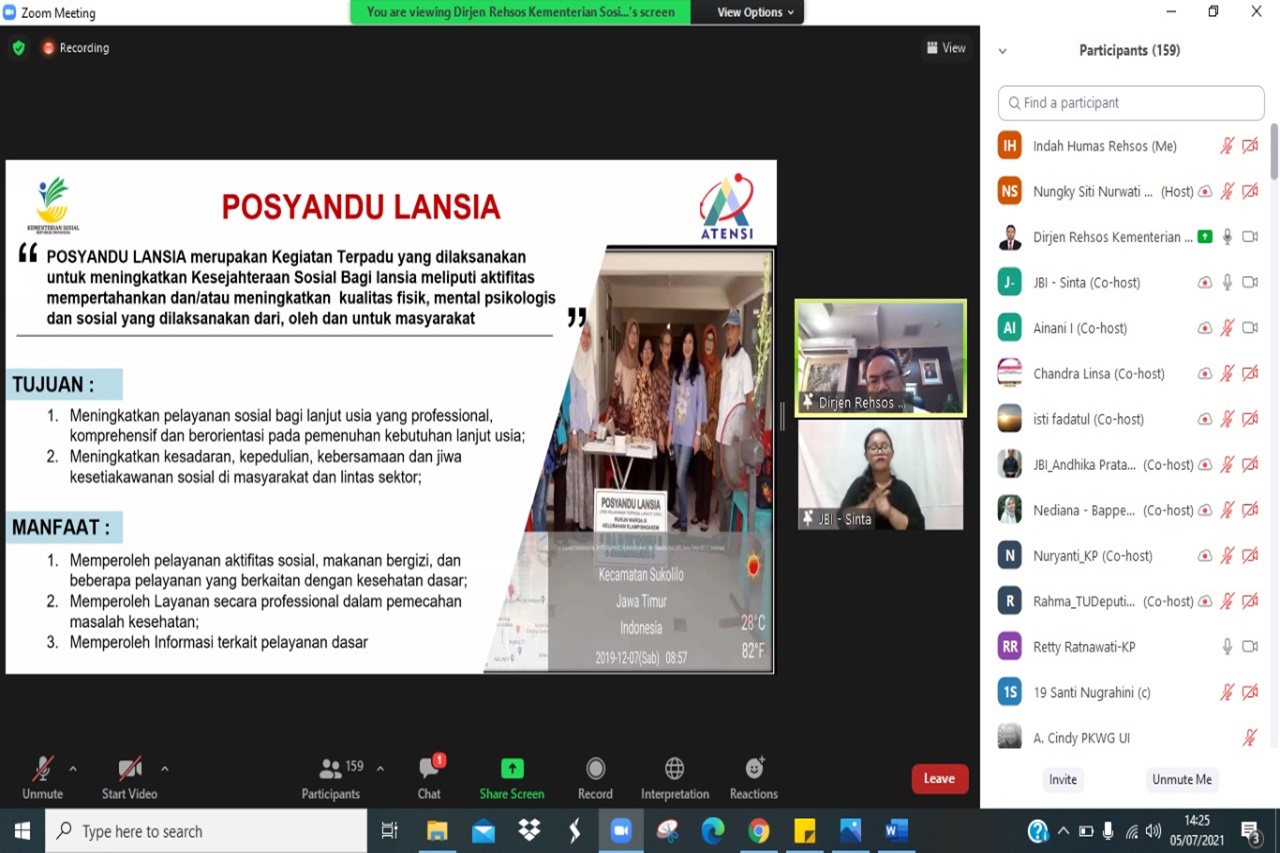
Task: Open the View Options dropdown
Action: pyautogui.click(x=755, y=12)
